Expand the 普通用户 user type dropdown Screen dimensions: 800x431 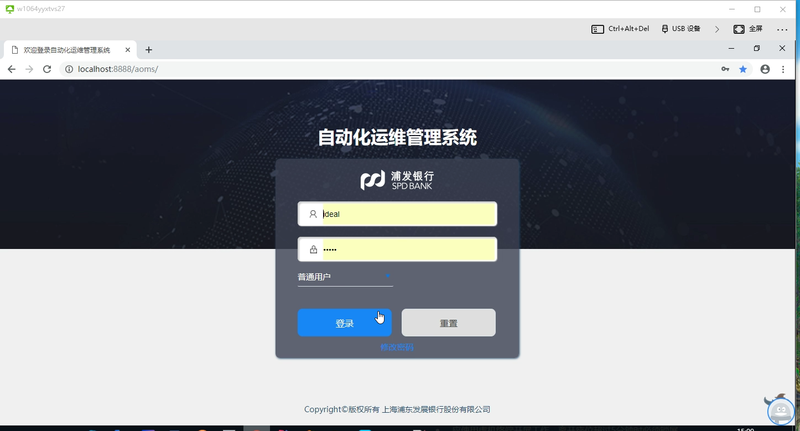(345, 277)
